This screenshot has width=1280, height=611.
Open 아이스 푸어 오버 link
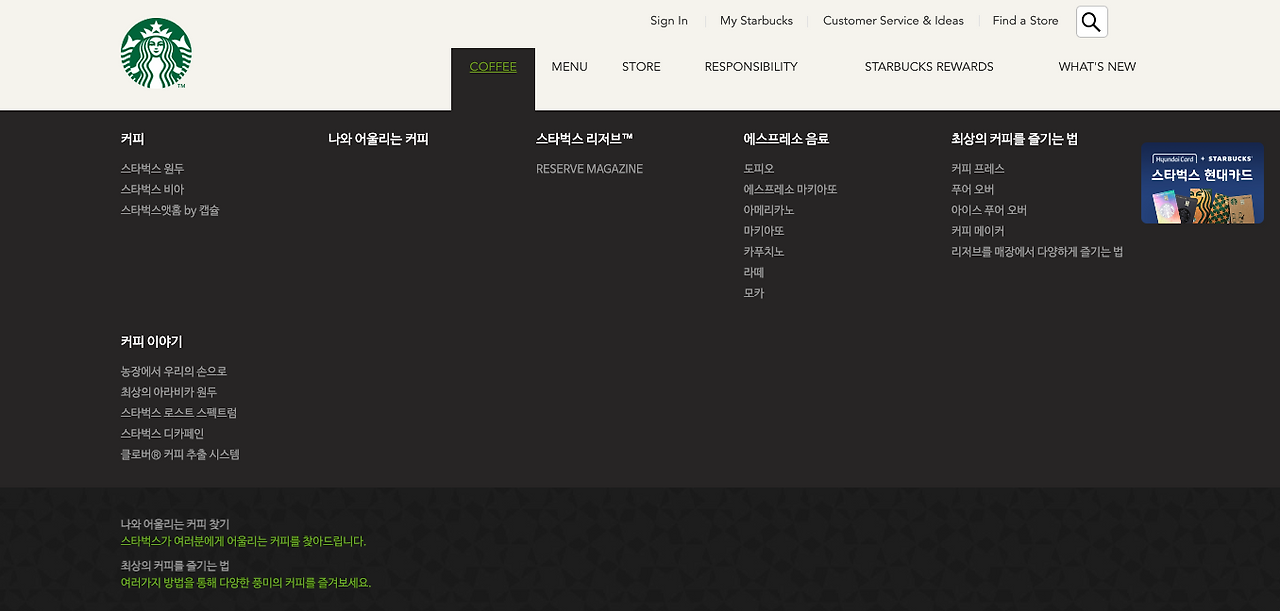[x=989, y=211]
